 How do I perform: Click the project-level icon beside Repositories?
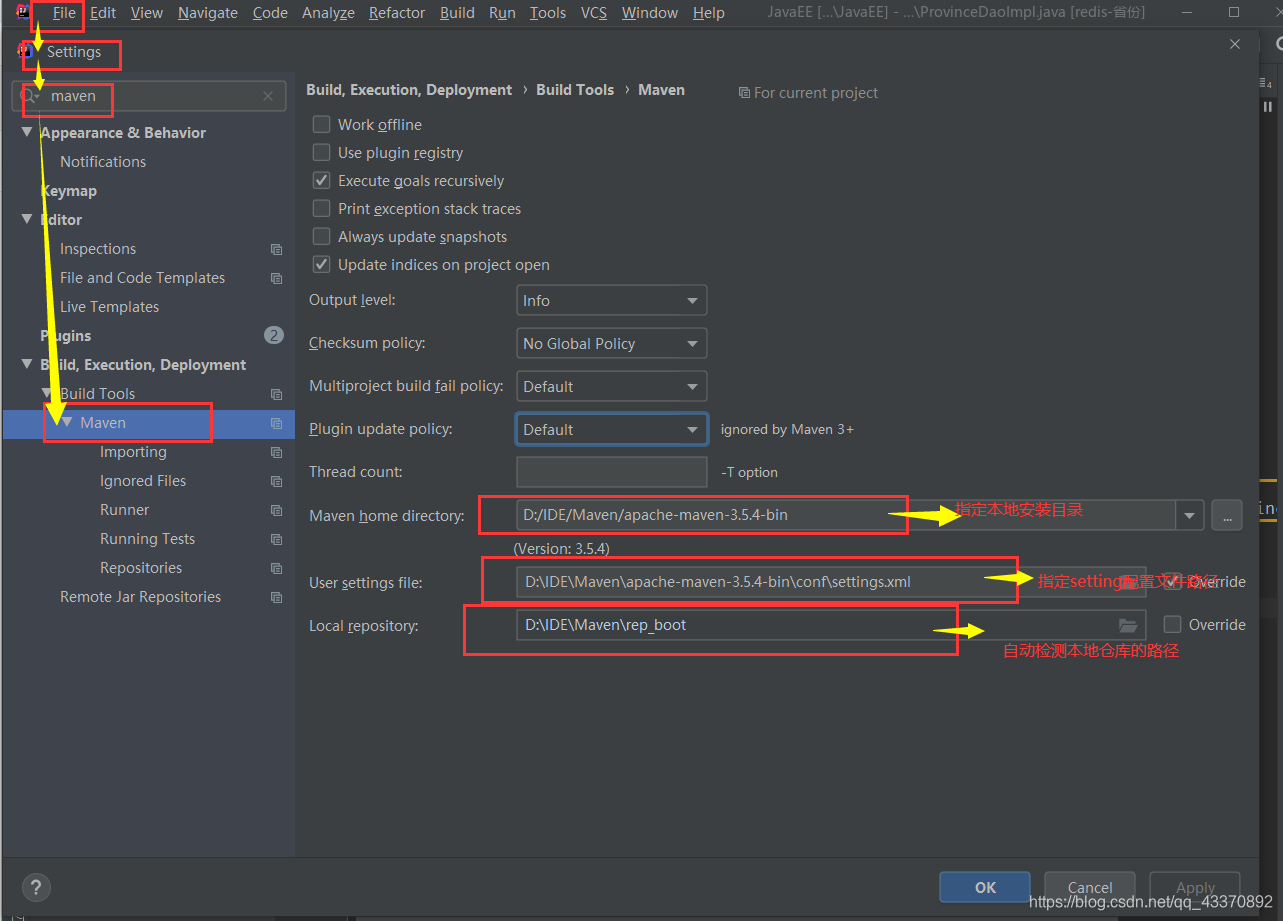coord(276,568)
